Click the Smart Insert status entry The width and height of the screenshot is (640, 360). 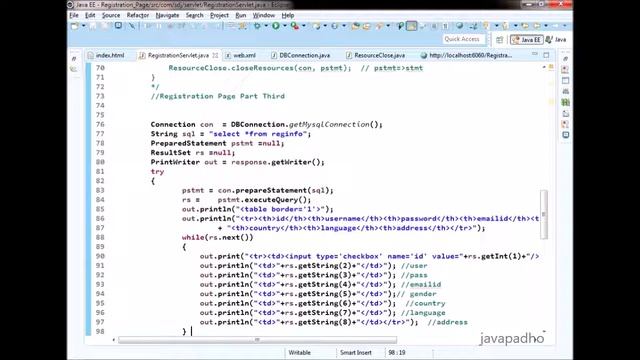point(356,353)
